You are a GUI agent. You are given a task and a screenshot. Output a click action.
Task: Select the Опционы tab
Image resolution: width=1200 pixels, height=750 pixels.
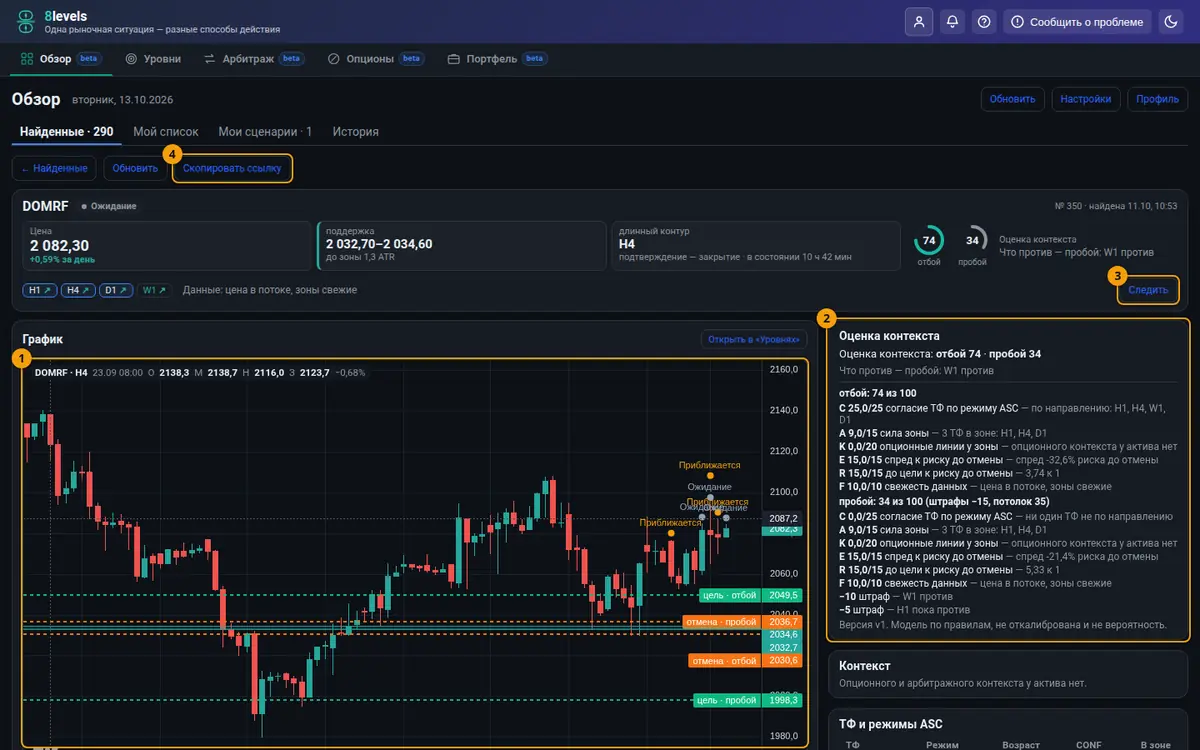(376, 59)
